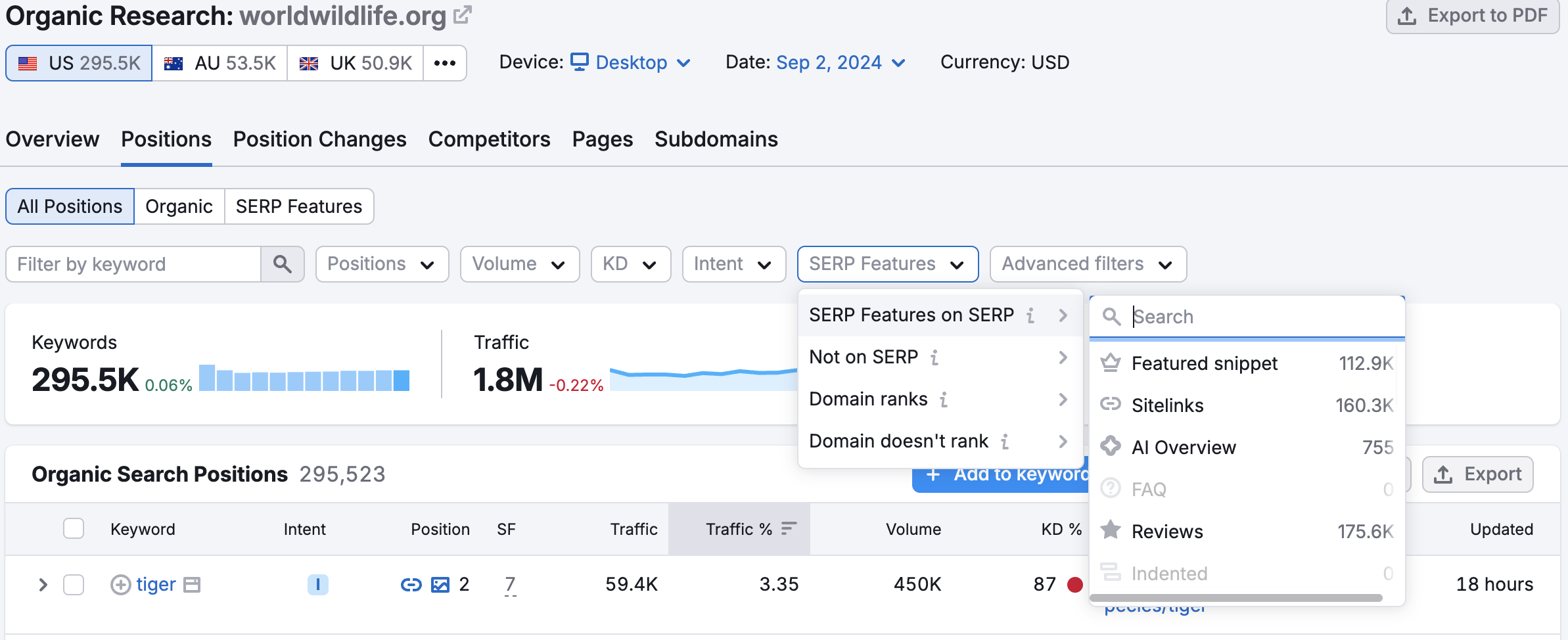Go to the Pages tab

[603, 139]
